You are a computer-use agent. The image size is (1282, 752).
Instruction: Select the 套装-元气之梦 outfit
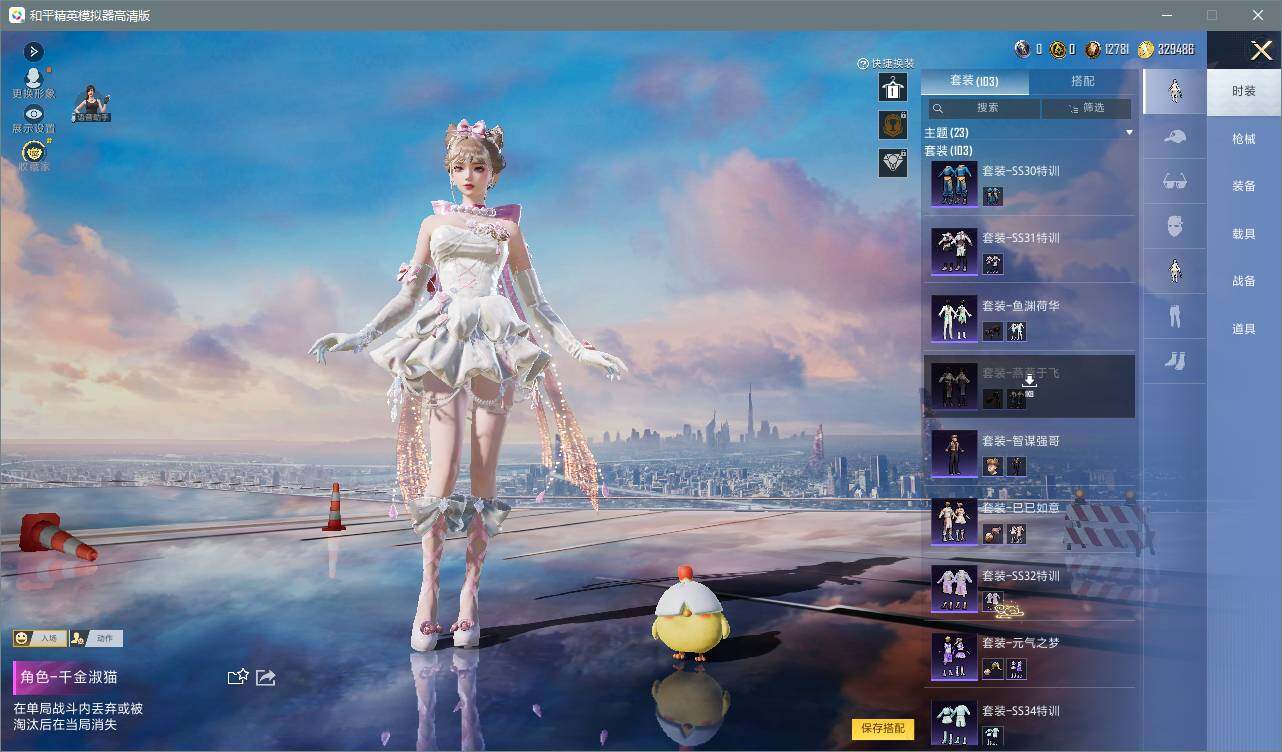1029,655
